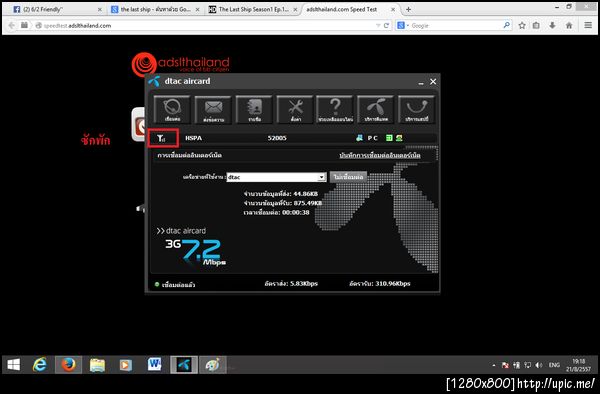Screen dimensions: 600x394
Task: Click the dtac aircard taskbar icon
Action: (x=184, y=365)
